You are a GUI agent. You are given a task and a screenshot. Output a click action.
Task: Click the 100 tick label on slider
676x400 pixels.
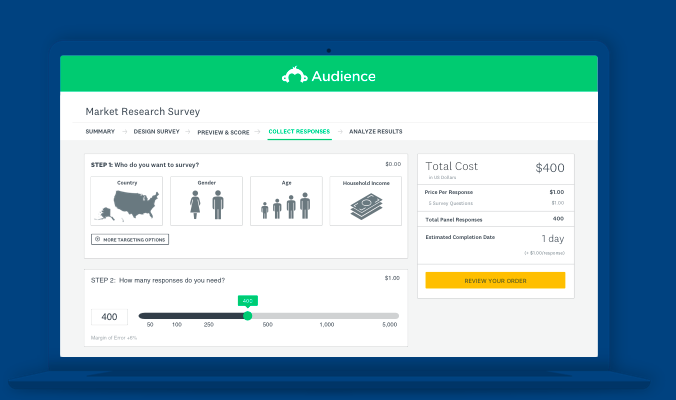(177, 325)
